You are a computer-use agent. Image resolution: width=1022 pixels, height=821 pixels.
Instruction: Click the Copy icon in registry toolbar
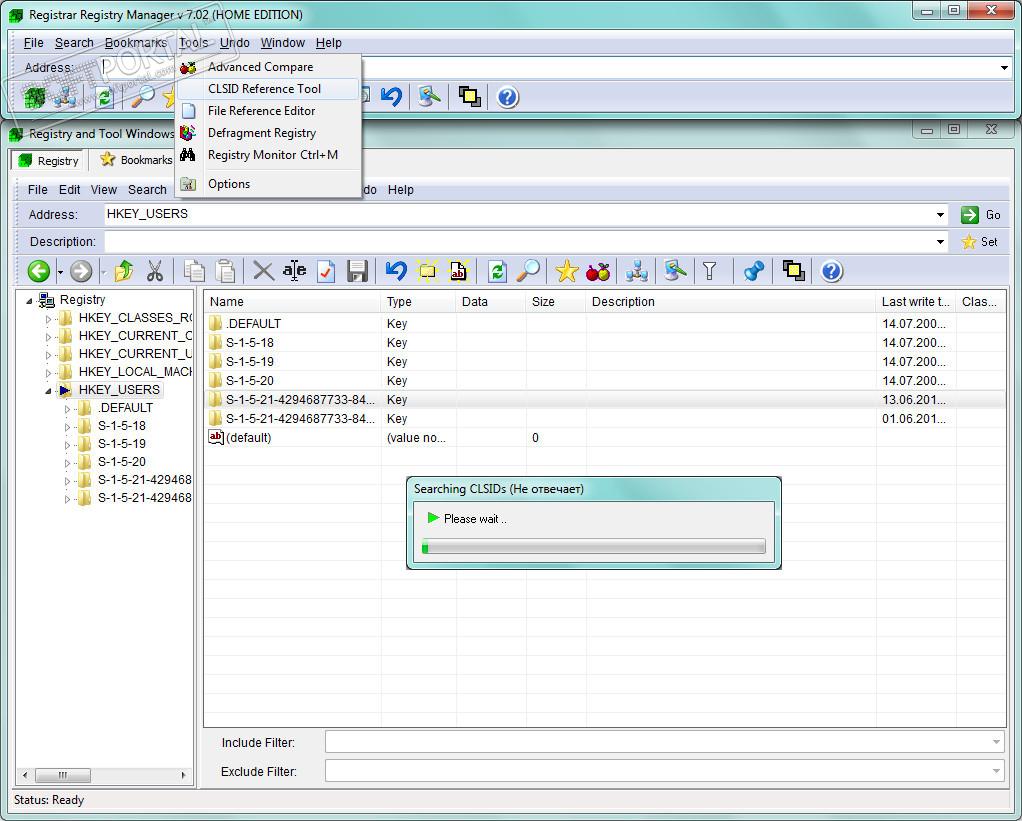click(x=194, y=271)
